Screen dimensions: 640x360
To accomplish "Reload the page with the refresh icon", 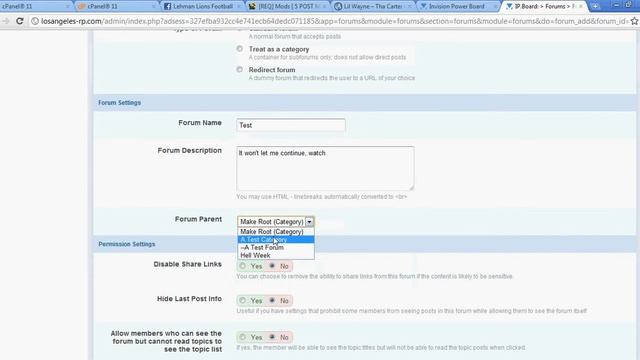I will point(20,21).
